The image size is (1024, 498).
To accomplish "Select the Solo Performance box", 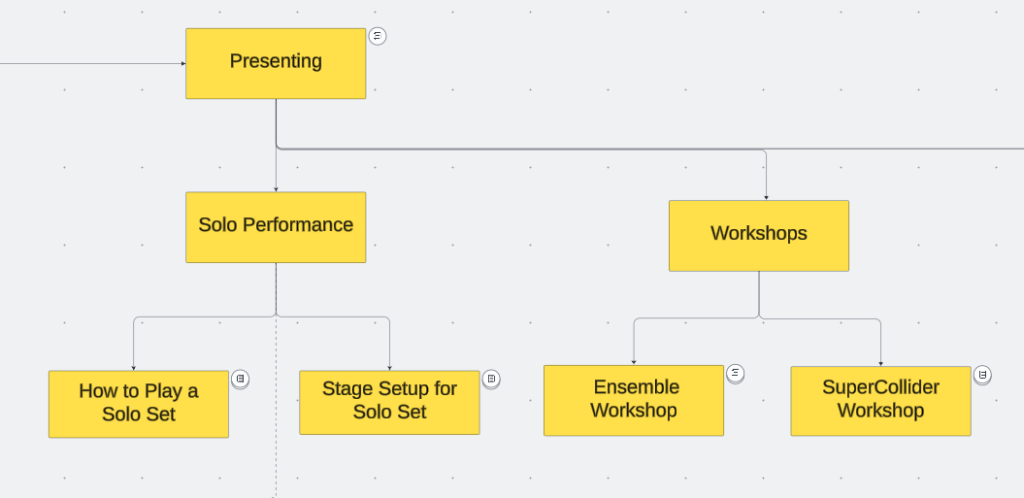I will (275, 227).
